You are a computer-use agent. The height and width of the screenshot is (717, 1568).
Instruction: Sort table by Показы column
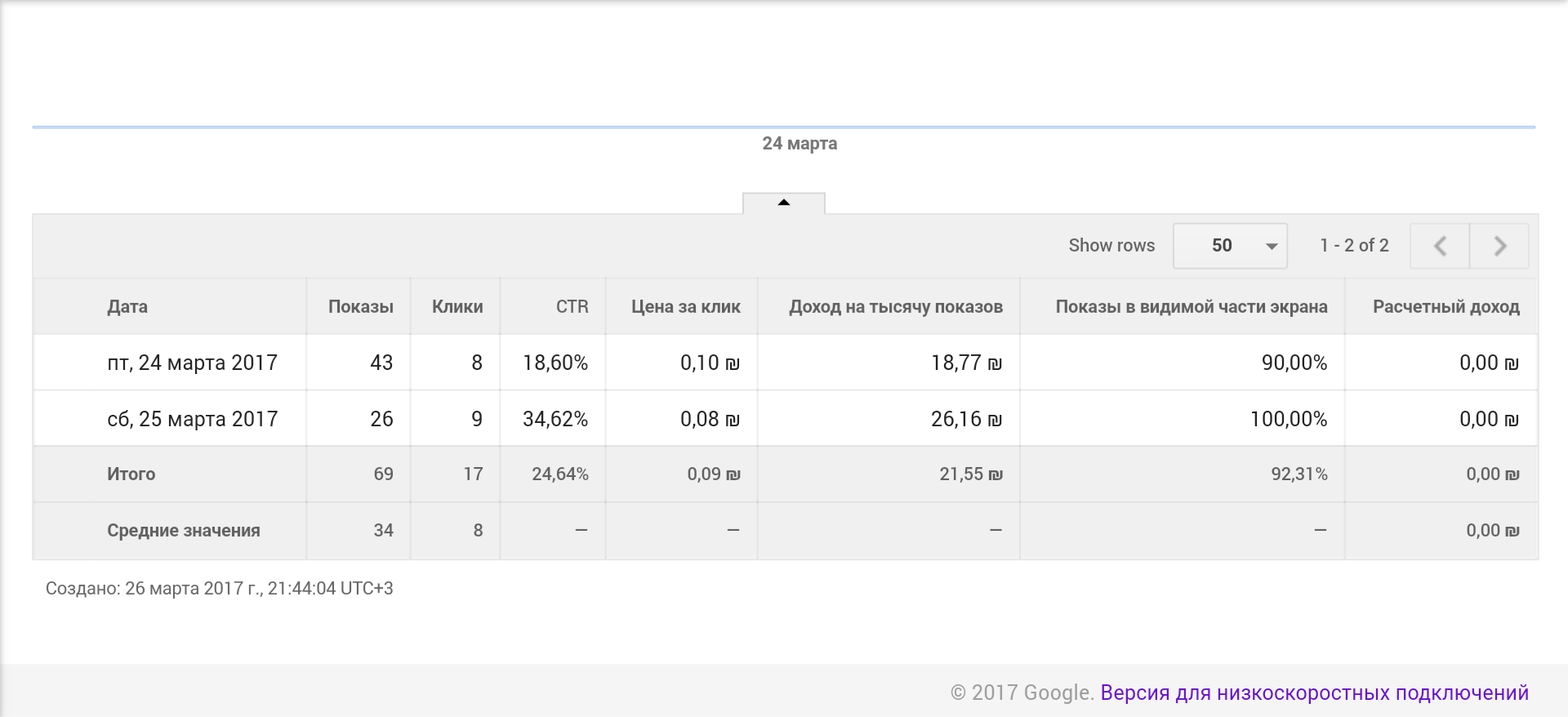360,307
